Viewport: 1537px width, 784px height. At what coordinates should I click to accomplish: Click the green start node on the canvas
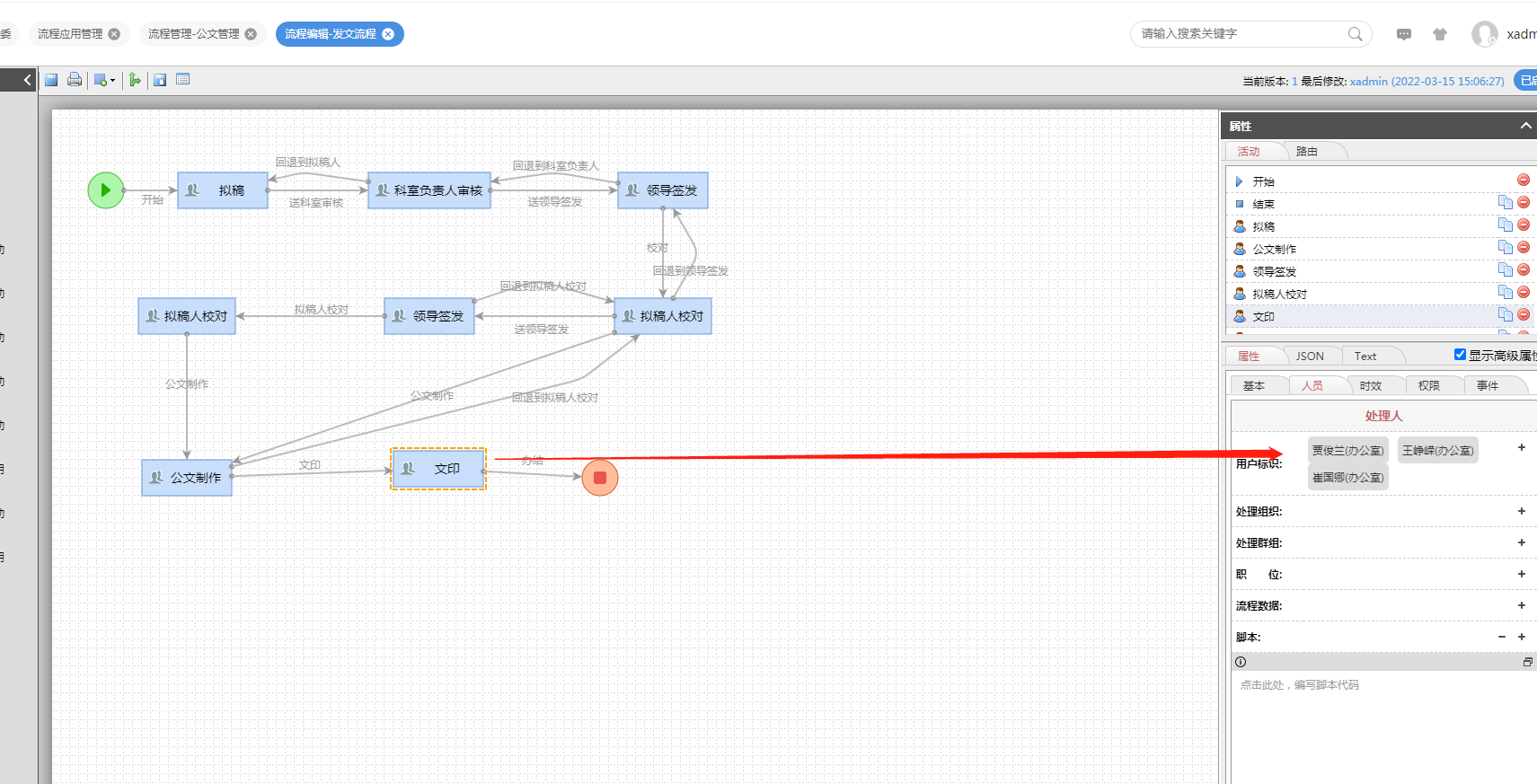106,190
